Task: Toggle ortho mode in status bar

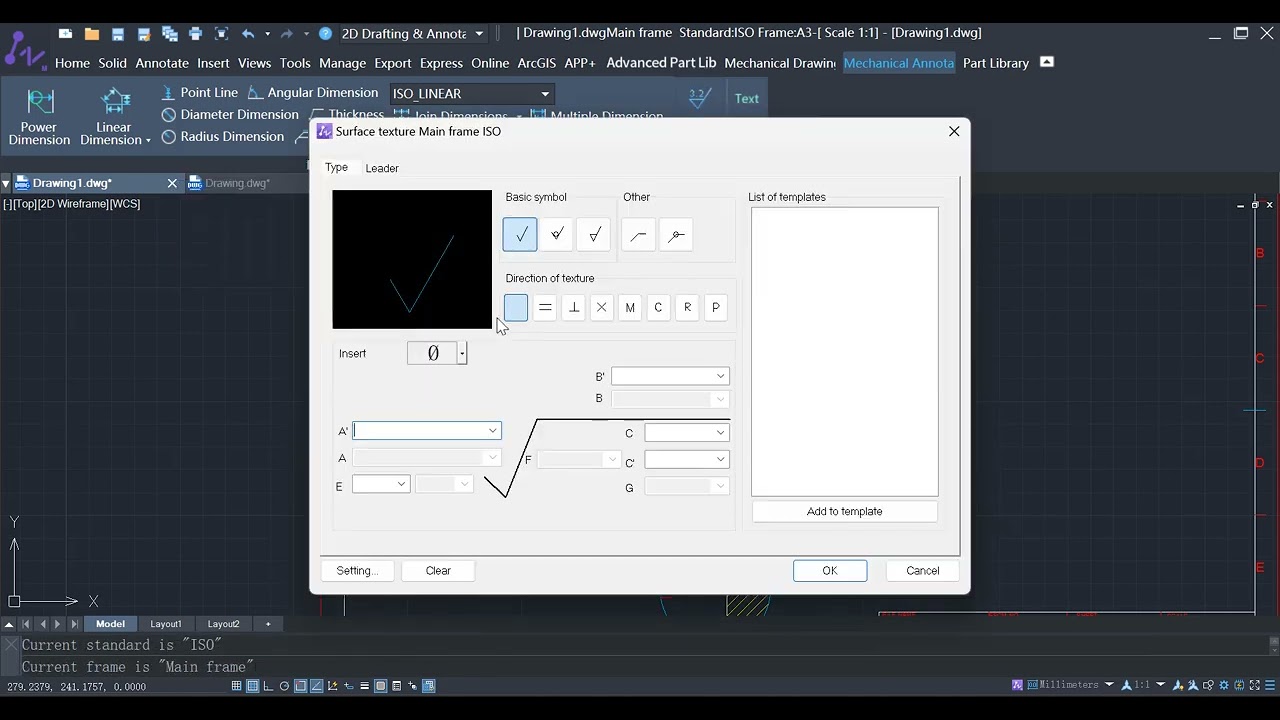Action: 268,686
